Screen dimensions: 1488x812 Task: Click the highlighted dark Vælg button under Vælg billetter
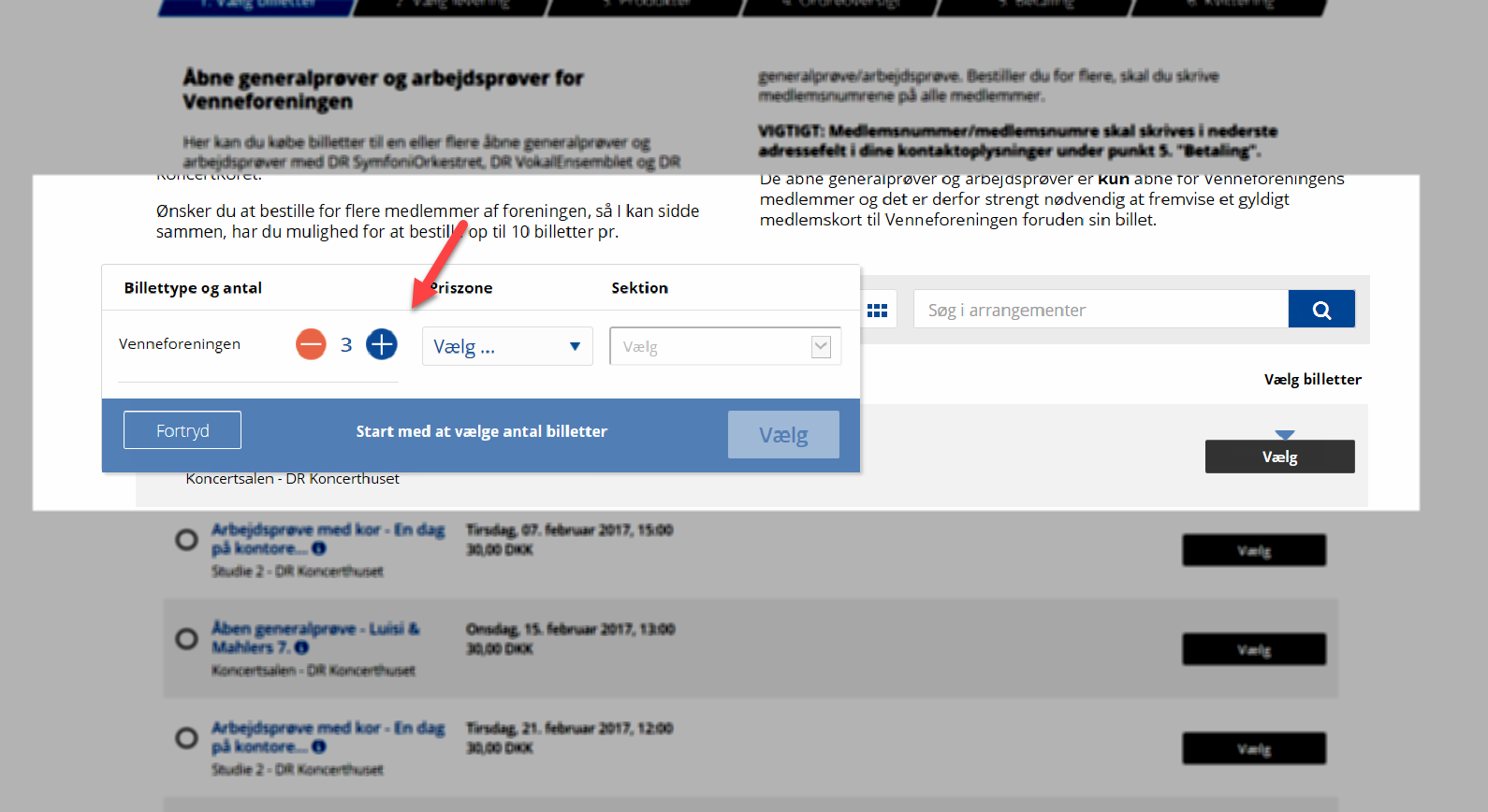tap(1279, 457)
